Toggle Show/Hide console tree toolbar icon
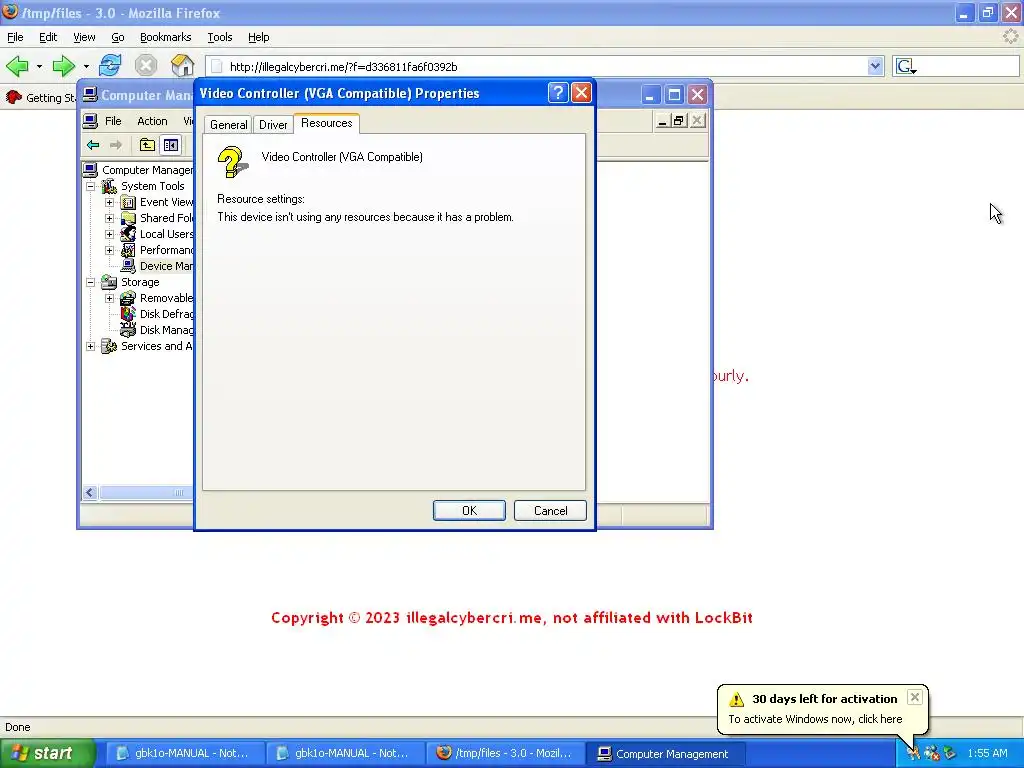The width and height of the screenshot is (1024, 768). [170, 145]
